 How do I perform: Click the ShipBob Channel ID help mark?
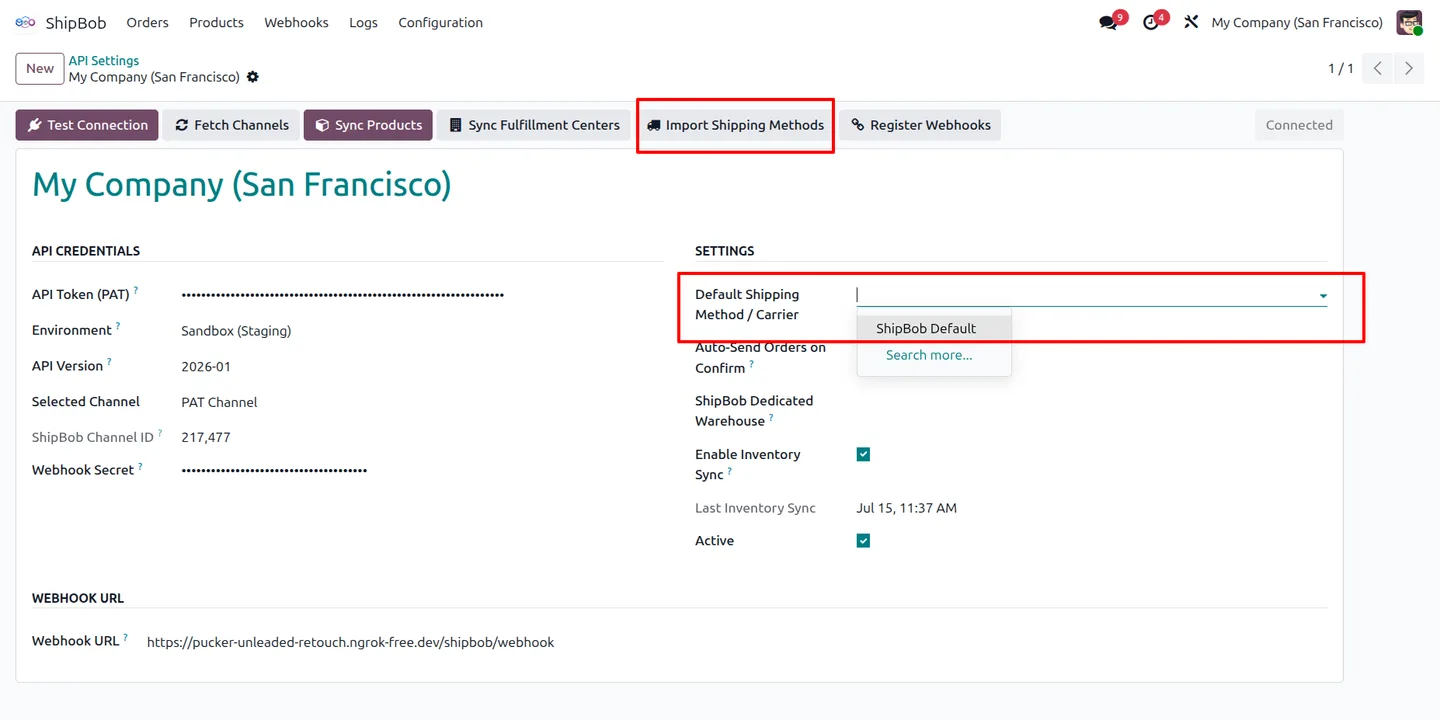(x=160, y=434)
